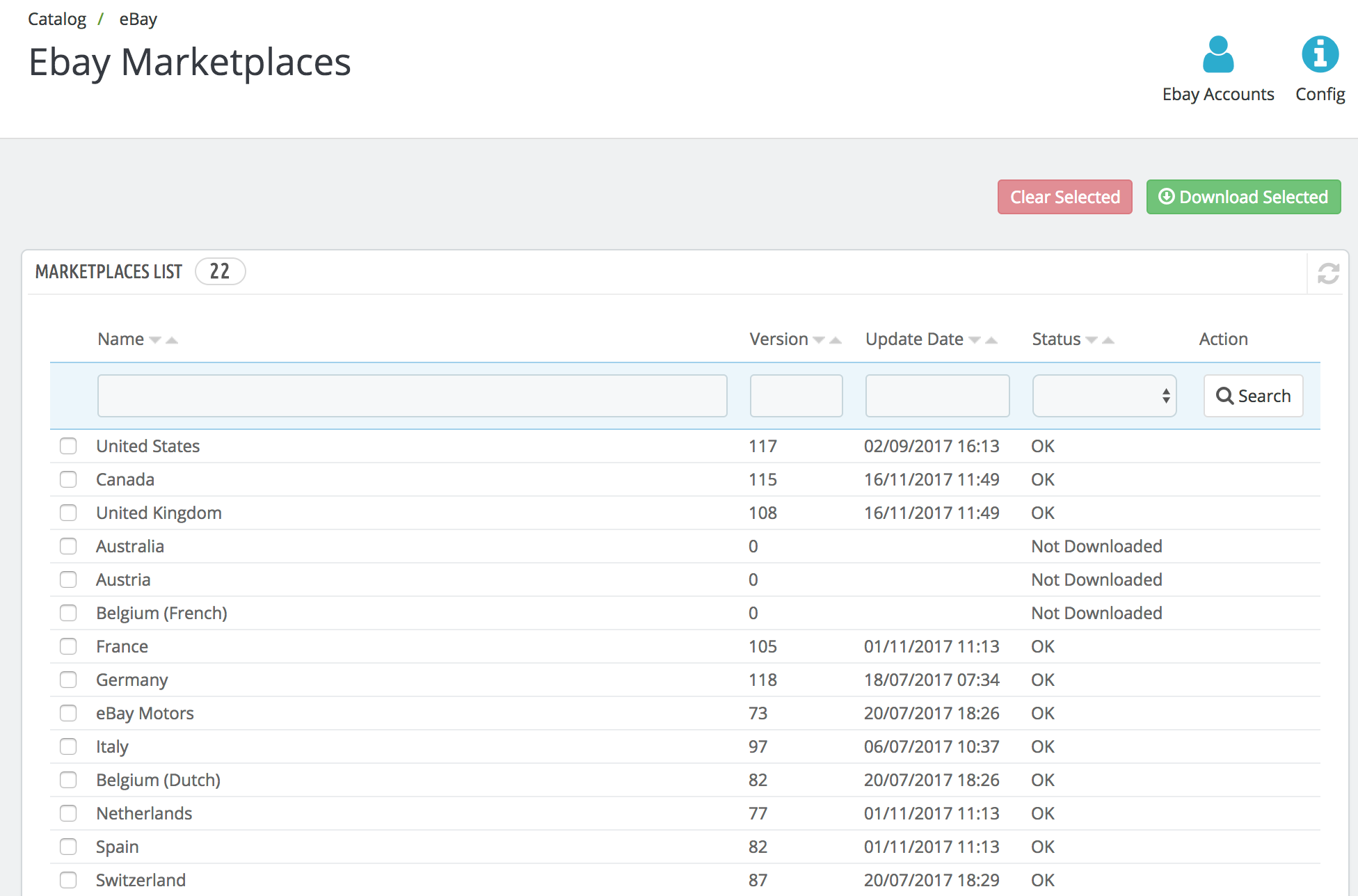
Task: Tick the Italy checkbox
Action: pyautogui.click(x=68, y=746)
